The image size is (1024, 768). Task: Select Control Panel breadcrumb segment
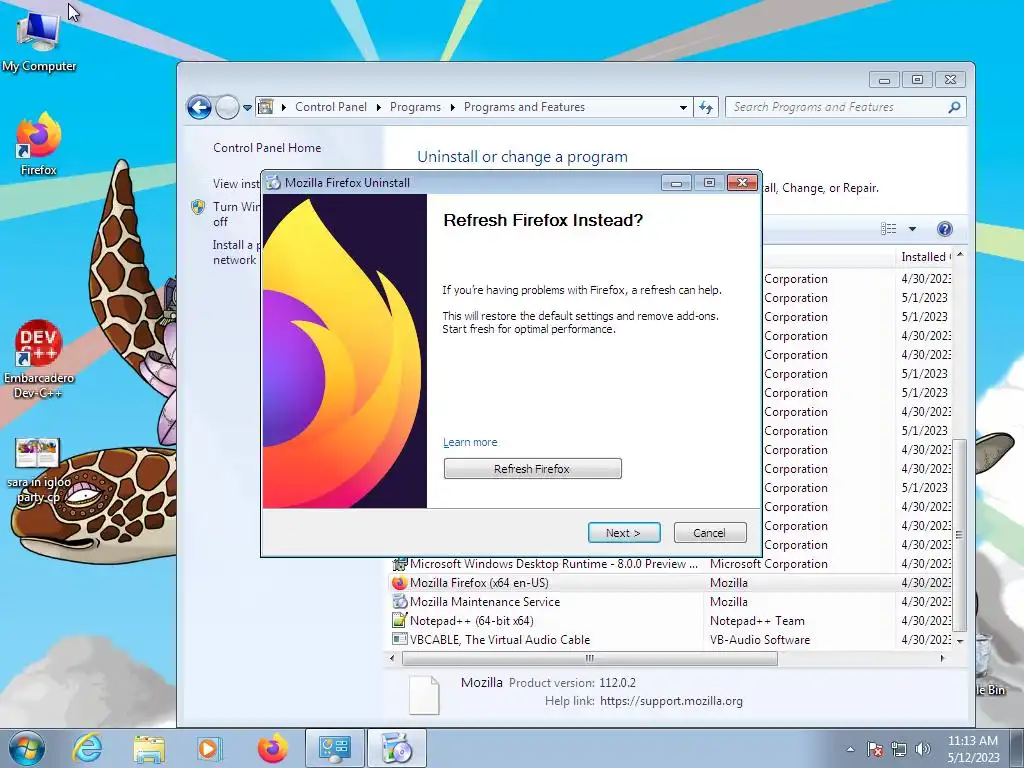click(x=330, y=107)
